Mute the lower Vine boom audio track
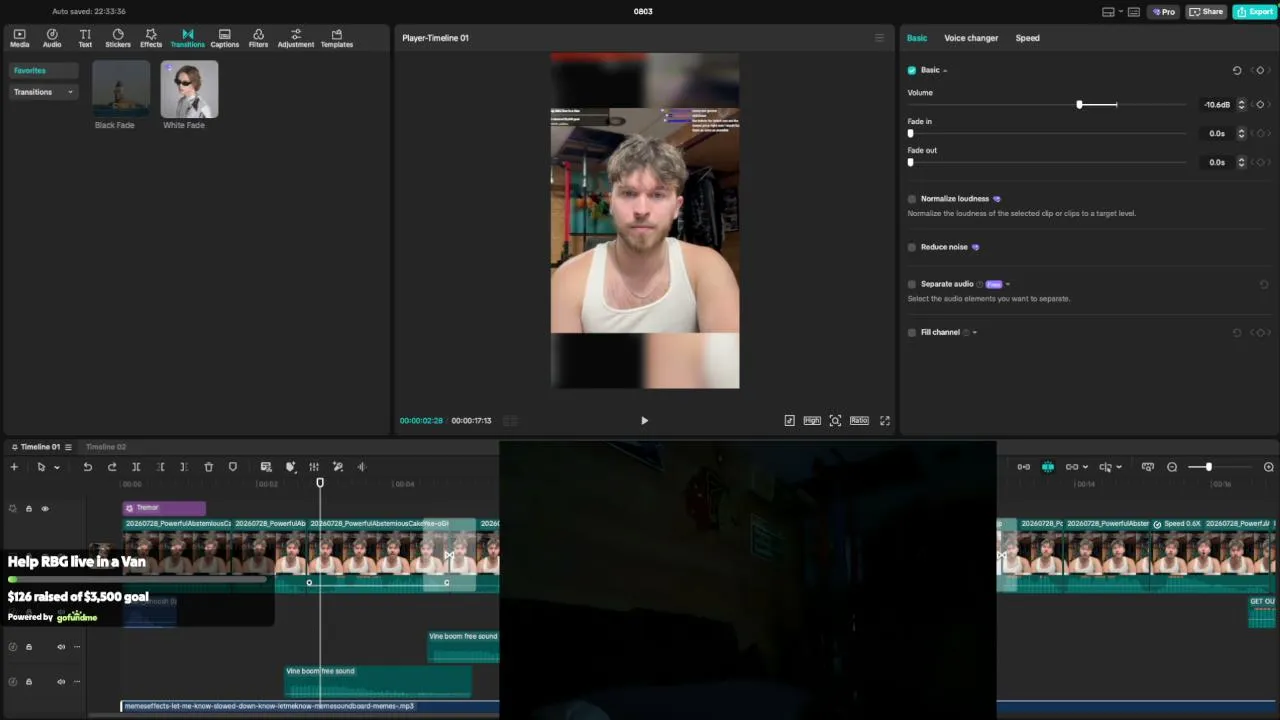 click(61, 682)
